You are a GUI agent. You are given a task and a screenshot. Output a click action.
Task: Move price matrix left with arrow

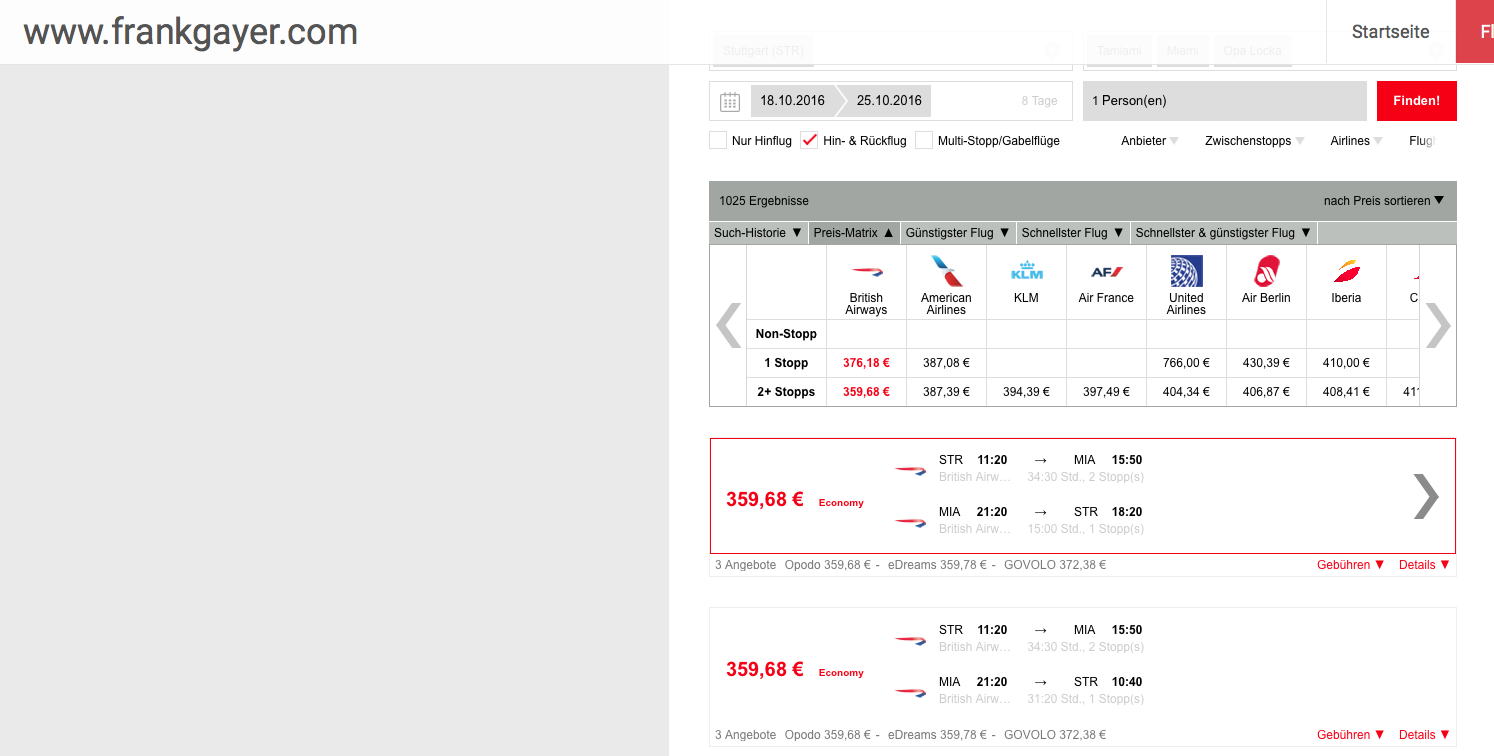pyautogui.click(x=728, y=325)
